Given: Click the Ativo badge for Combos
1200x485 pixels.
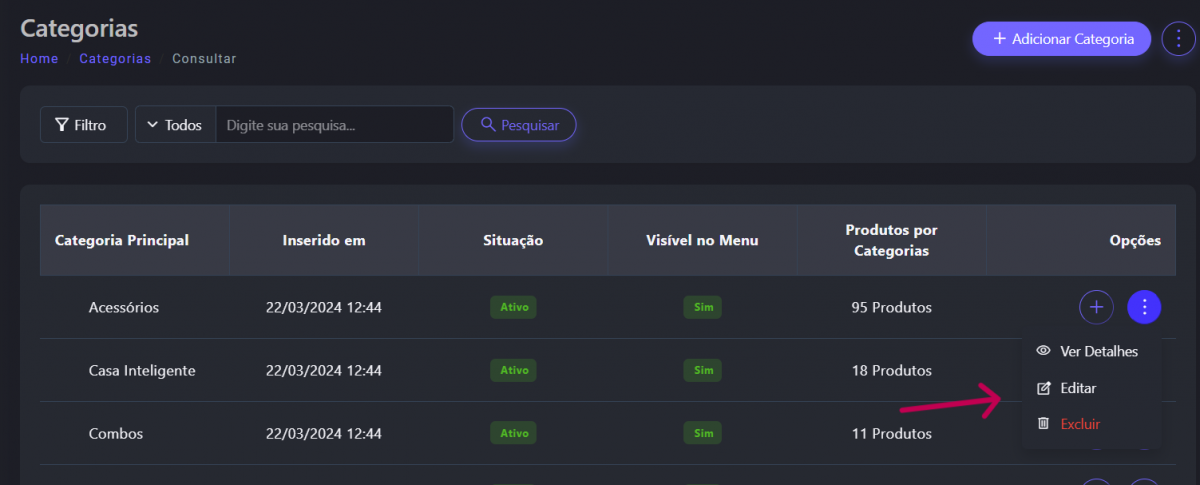Looking at the screenshot, I should click(x=513, y=434).
